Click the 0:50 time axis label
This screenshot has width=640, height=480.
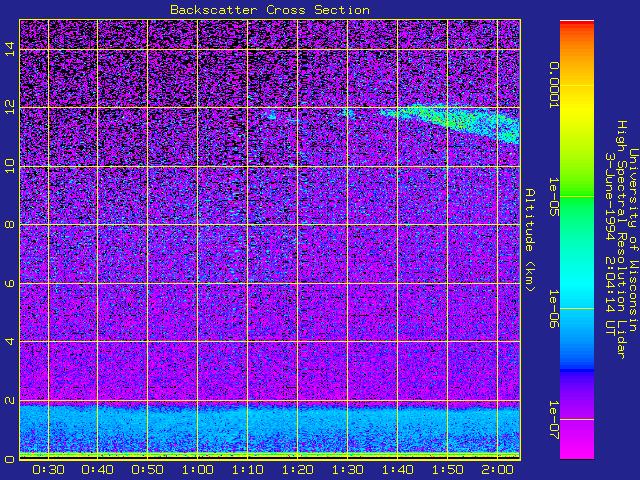click(147, 470)
